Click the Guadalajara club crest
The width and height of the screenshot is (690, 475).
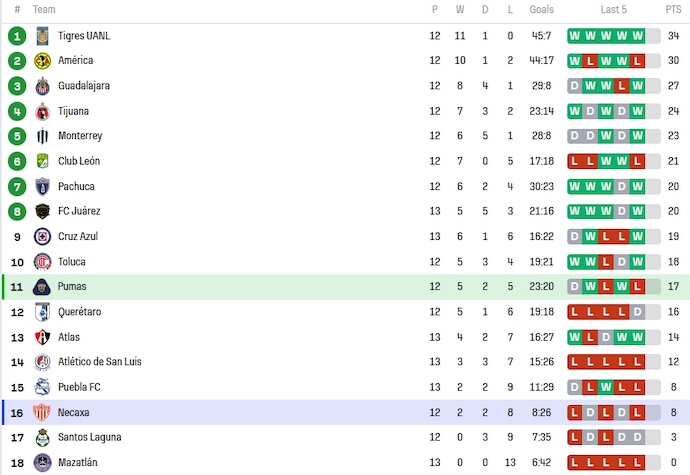[x=43, y=86]
